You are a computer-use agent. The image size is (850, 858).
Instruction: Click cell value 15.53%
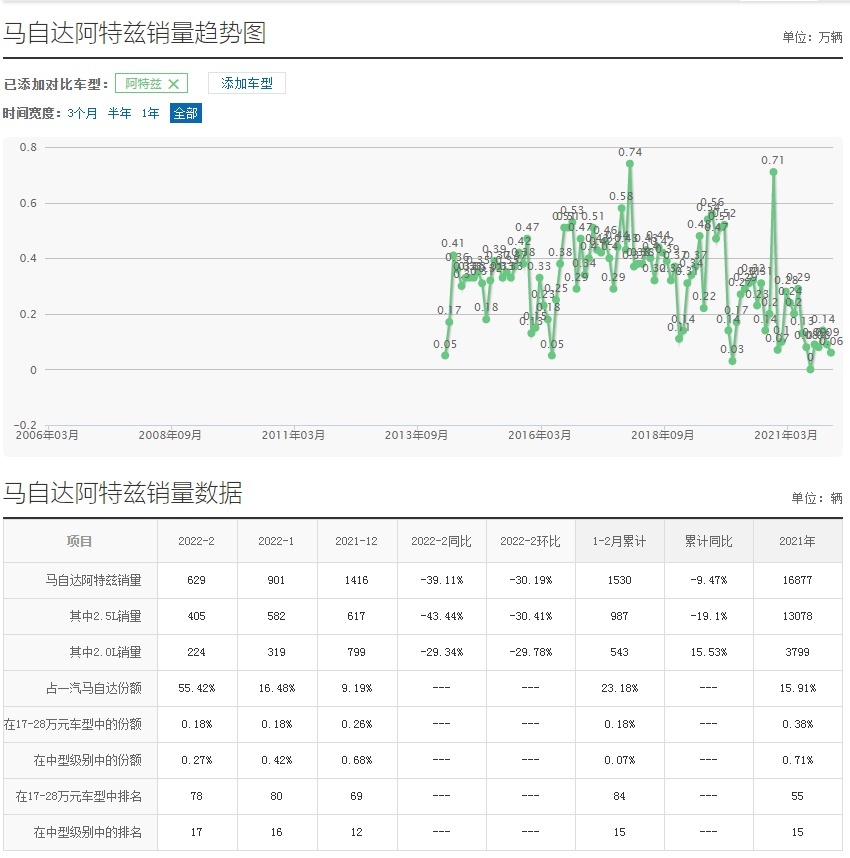[x=709, y=652]
